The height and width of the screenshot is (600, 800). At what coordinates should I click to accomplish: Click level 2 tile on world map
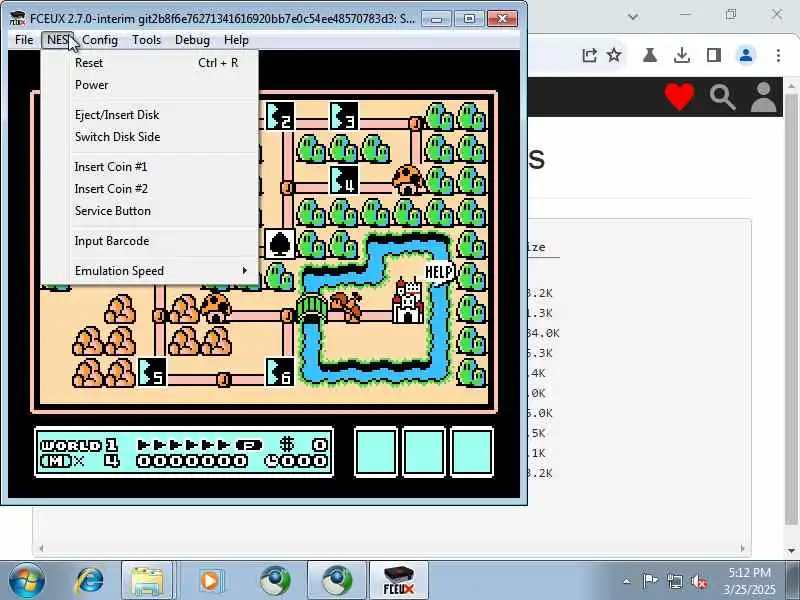coord(280,116)
